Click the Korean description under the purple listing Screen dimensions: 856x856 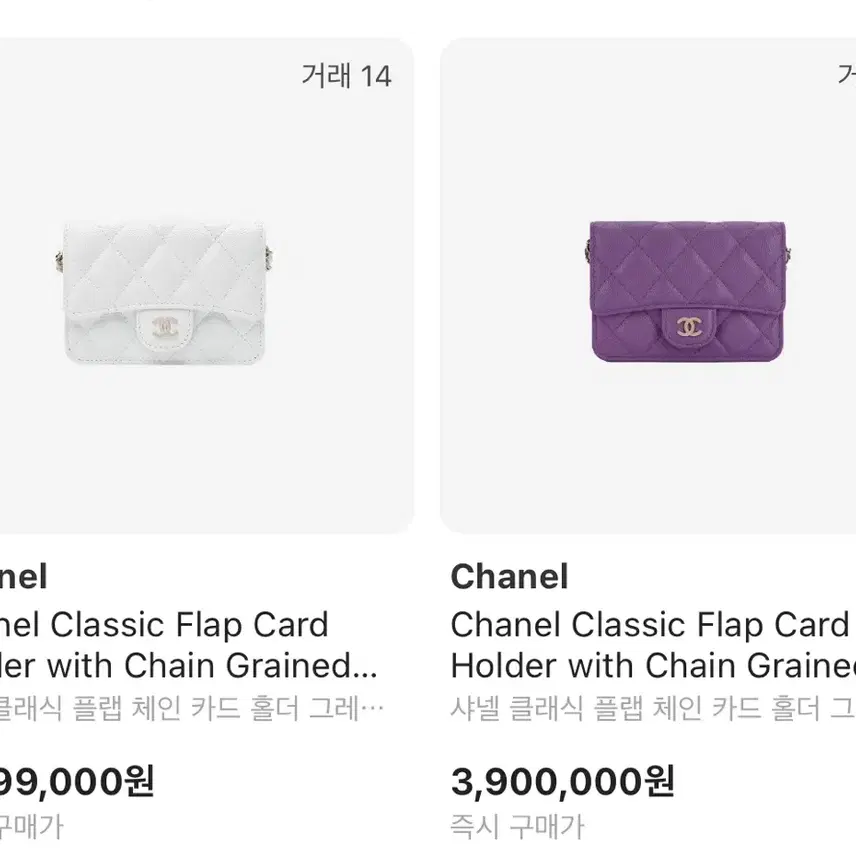653,709
